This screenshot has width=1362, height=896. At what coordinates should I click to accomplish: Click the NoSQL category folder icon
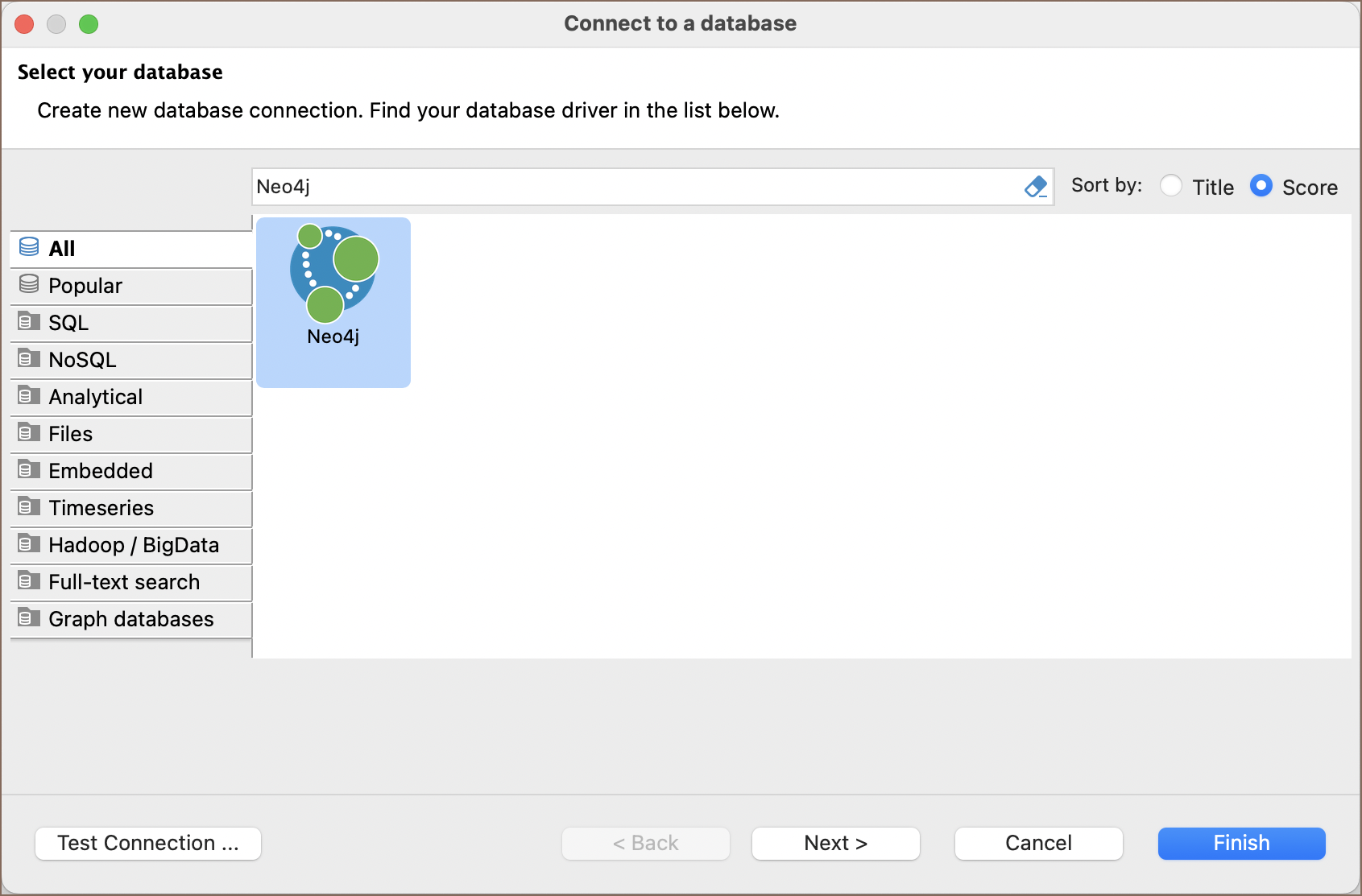(29, 358)
